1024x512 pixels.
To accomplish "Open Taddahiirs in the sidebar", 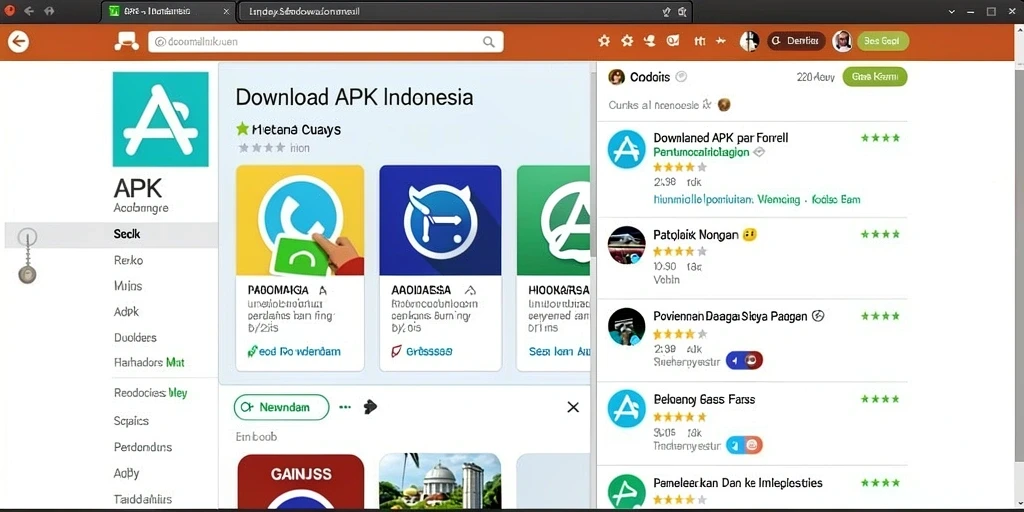I will click(143, 499).
